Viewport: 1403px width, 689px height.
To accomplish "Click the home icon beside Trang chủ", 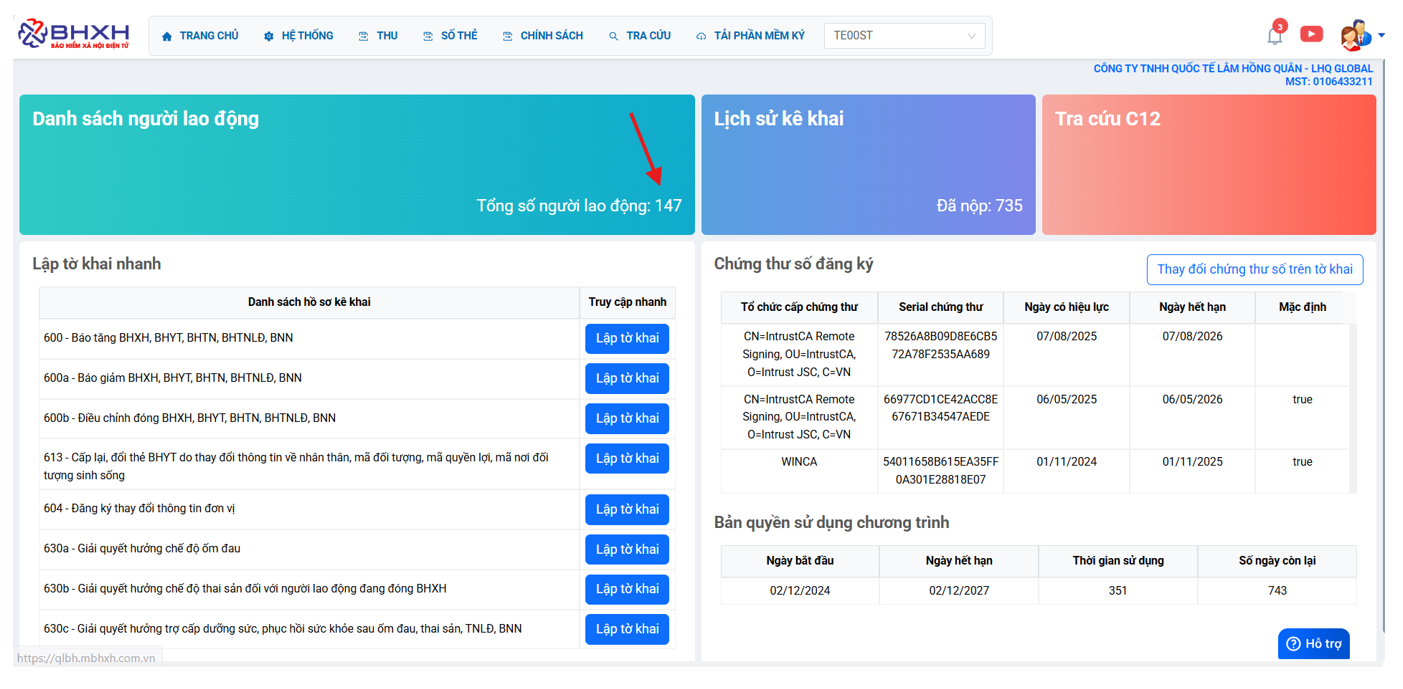I will [x=167, y=36].
